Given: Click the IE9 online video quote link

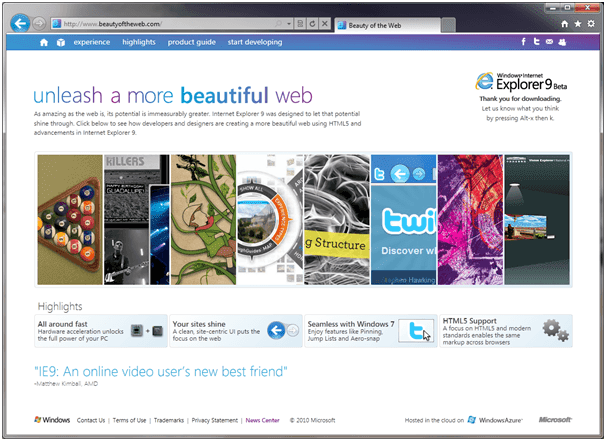Looking at the screenshot, I should (x=161, y=371).
